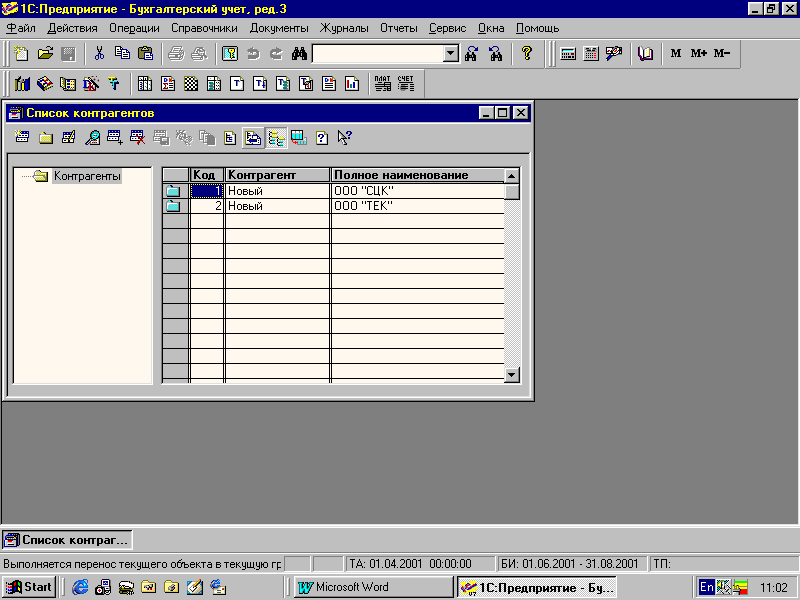
Task: Click the Полное наименование column header
Action: coord(418,175)
